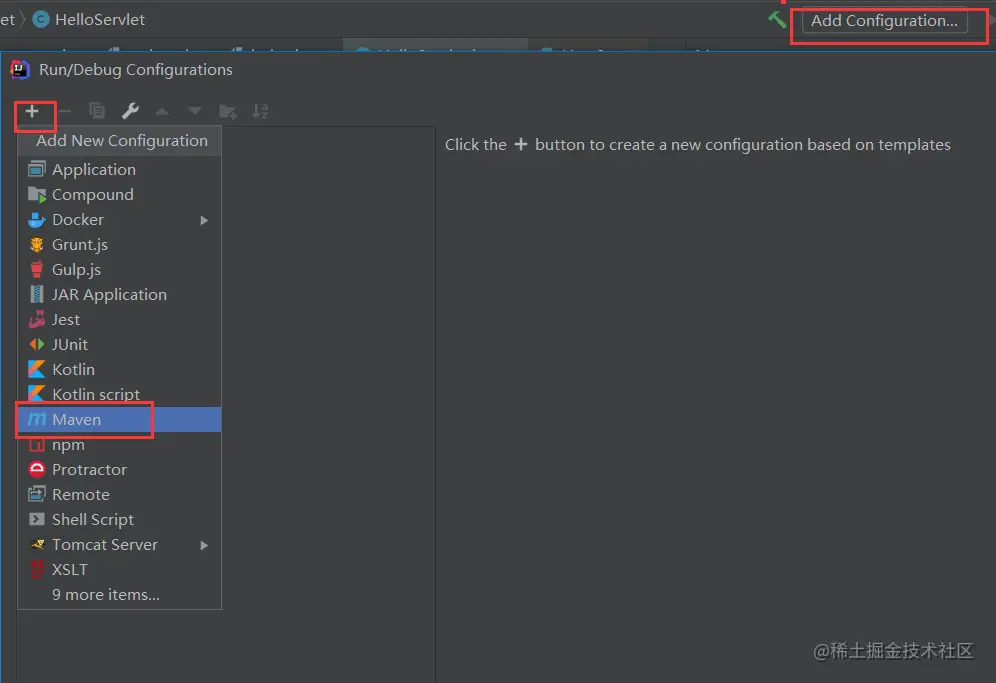Screen dimensions: 996x683
Task: Click the Tomcat Server cat icon
Action: [37, 544]
